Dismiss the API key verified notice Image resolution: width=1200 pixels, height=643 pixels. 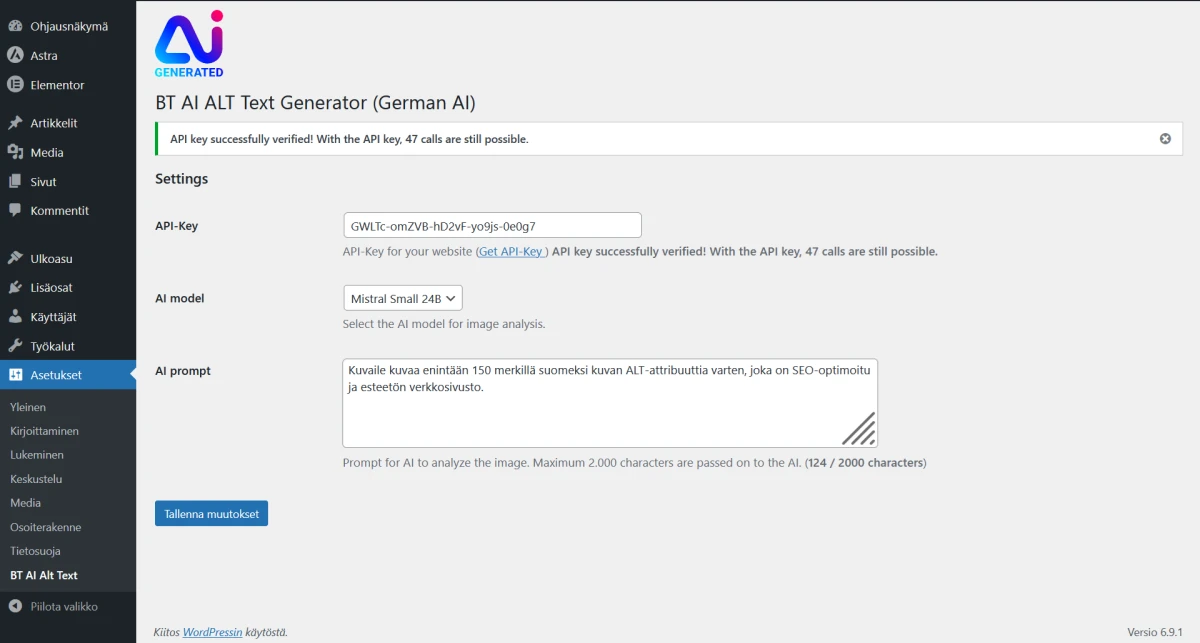(1165, 139)
